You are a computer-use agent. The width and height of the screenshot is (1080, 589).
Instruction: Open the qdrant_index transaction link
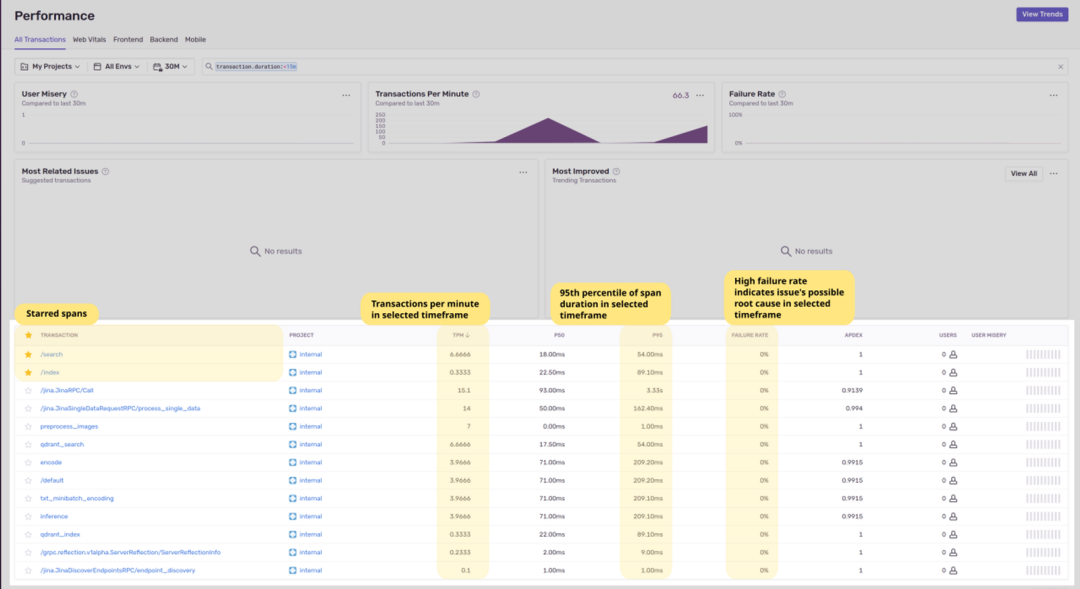(x=60, y=534)
